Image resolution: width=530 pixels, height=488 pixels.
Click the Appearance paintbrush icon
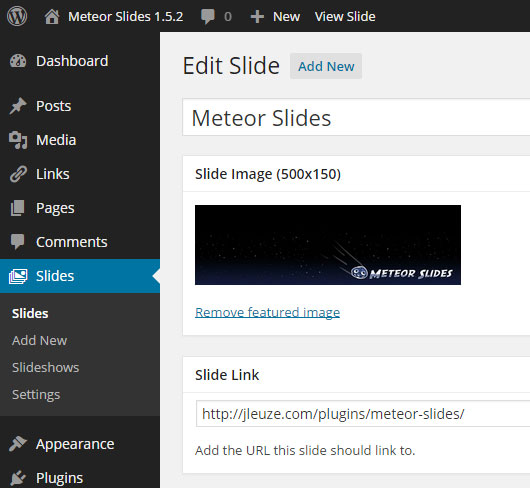tap(18, 444)
